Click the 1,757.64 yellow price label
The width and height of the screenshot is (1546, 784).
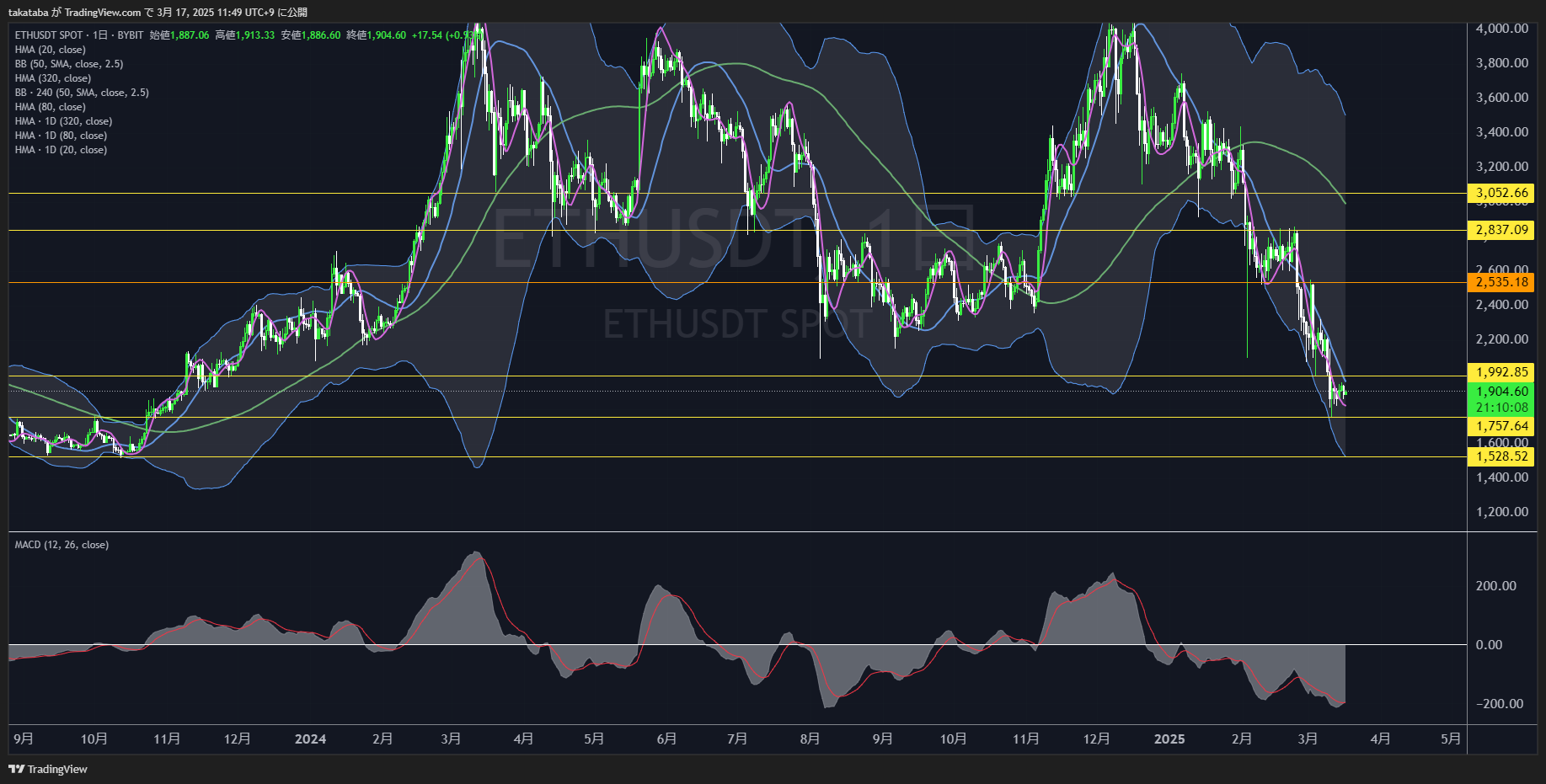(x=1501, y=426)
